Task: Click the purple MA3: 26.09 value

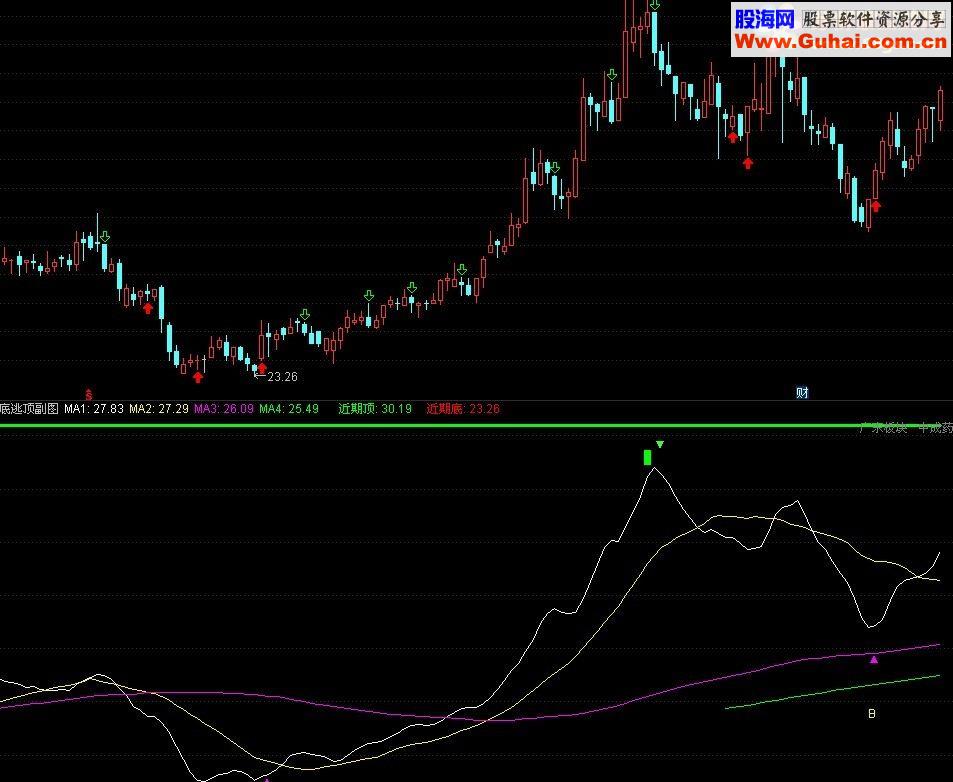Action: tap(224, 409)
